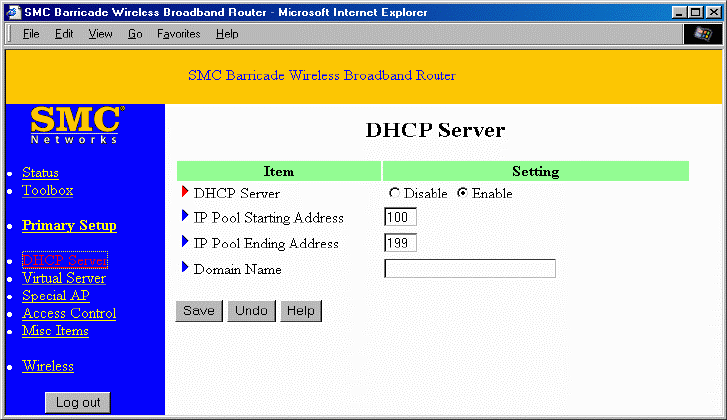The height and width of the screenshot is (420, 727).
Task: Go to Primary Setup
Action: click(x=69, y=226)
